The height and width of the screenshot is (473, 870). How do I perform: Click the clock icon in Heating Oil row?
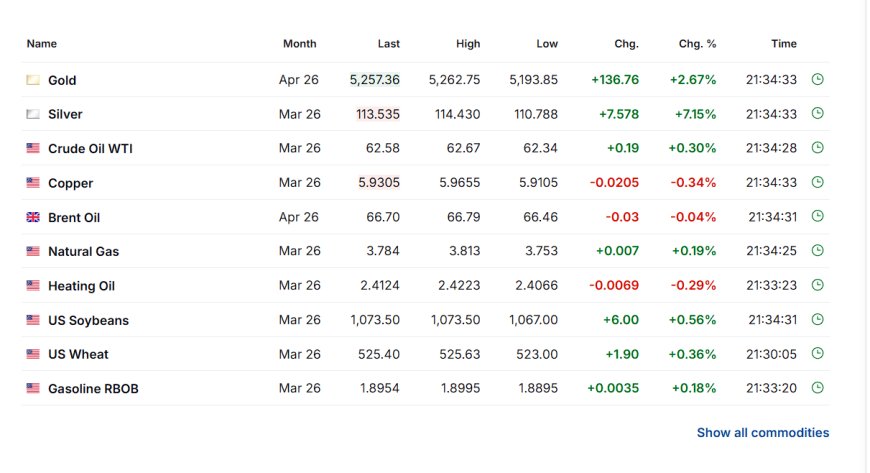(x=817, y=285)
